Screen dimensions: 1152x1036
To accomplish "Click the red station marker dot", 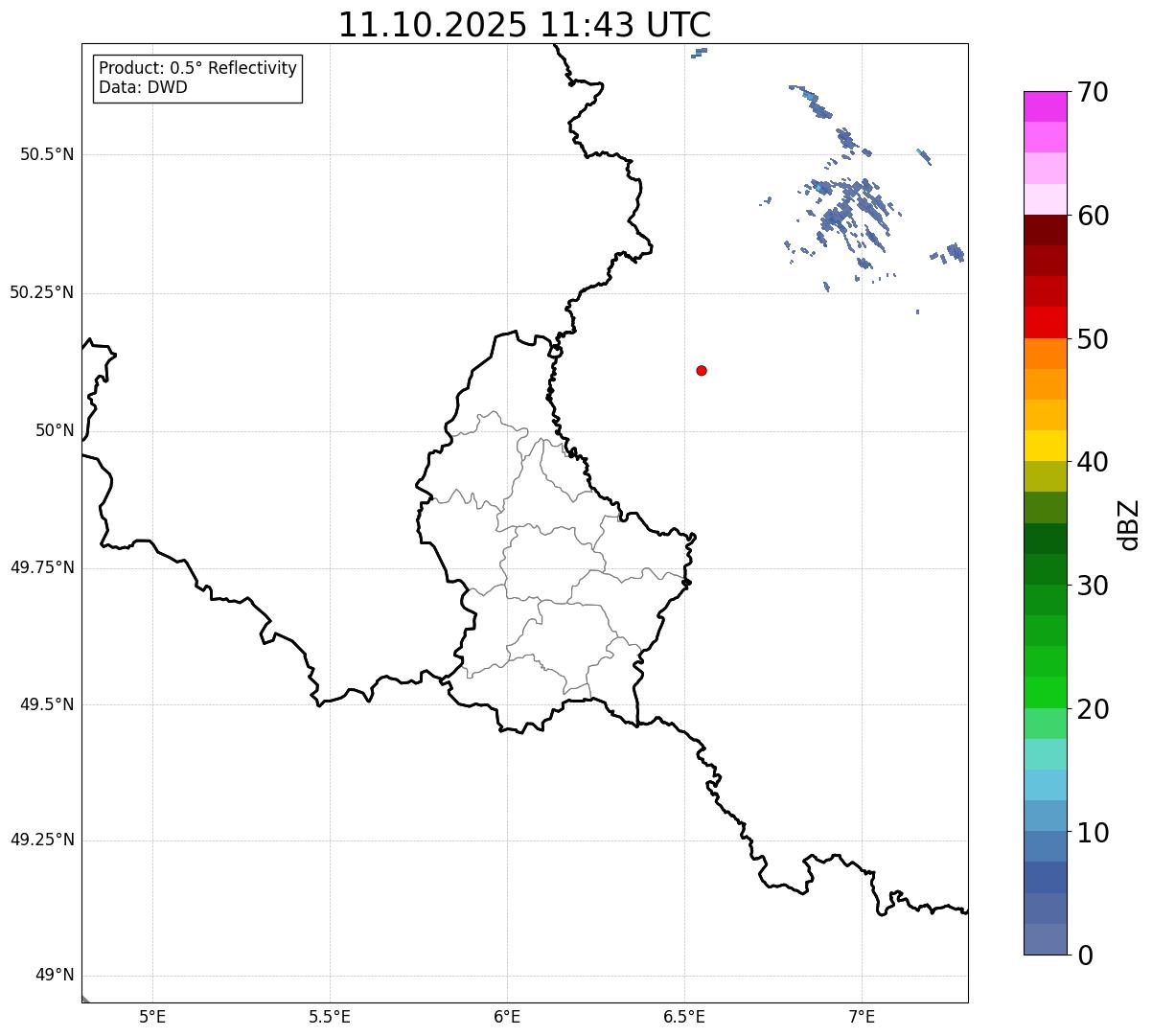I will [x=702, y=370].
